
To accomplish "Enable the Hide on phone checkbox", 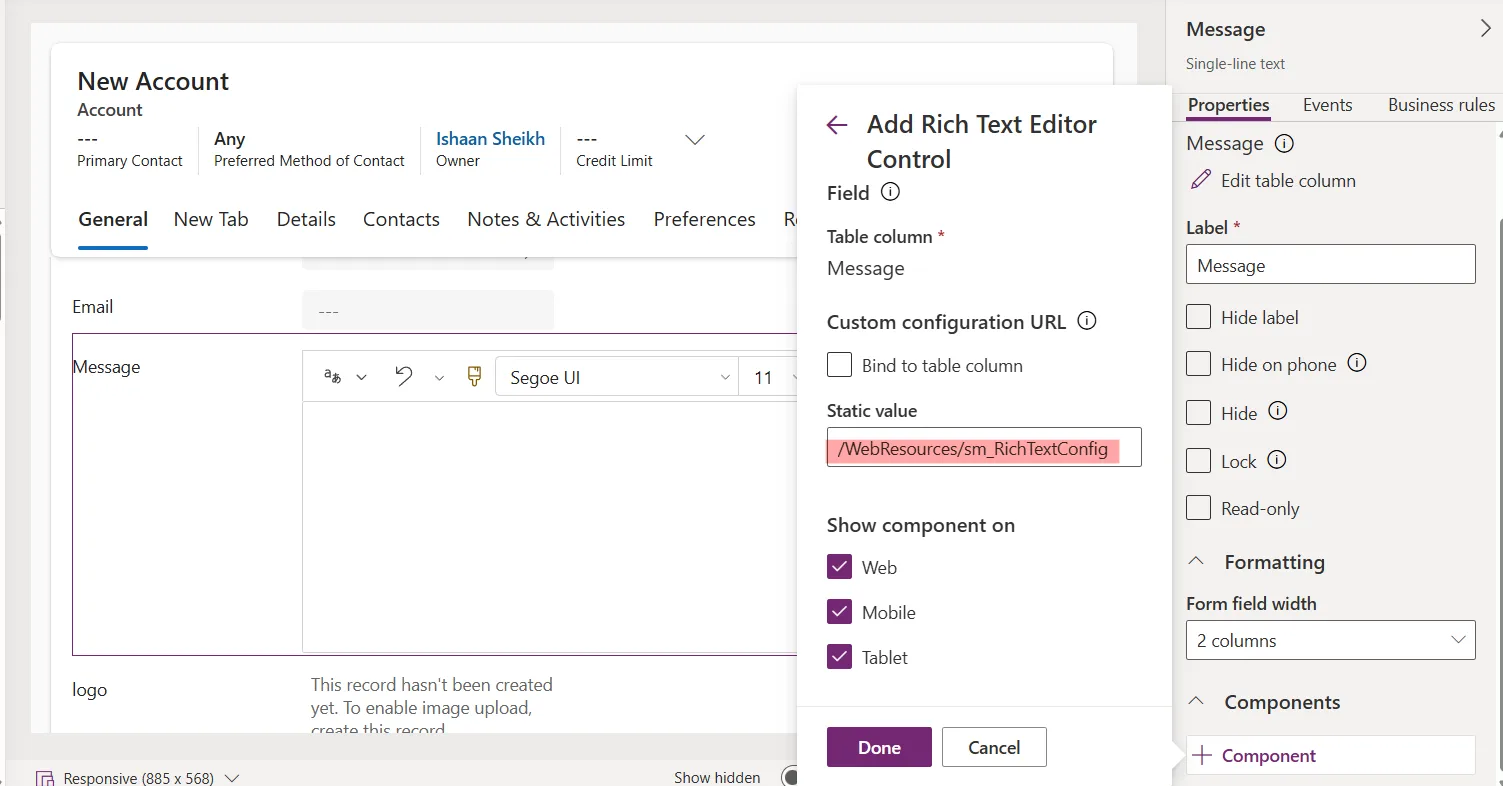I will pos(1198,364).
